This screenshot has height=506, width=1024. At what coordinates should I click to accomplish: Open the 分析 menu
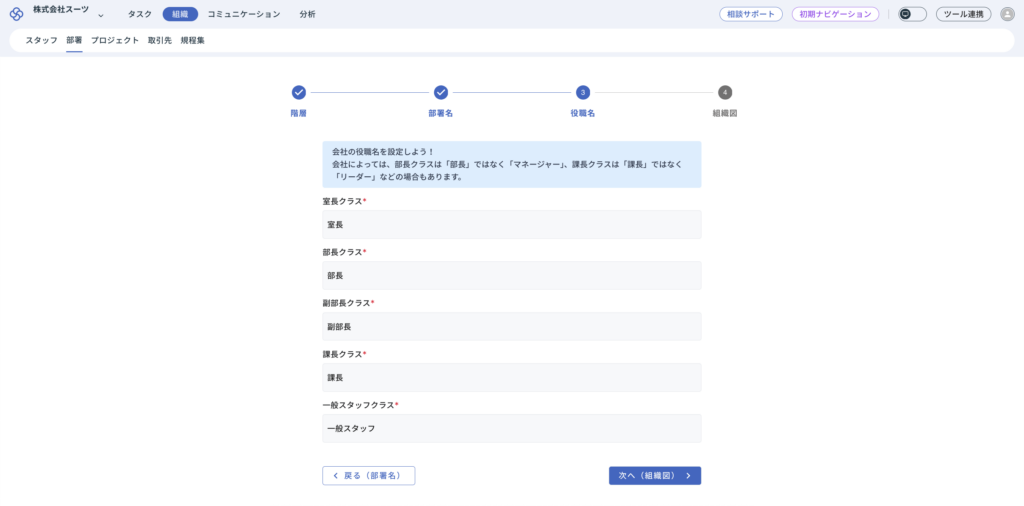(x=307, y=14)
